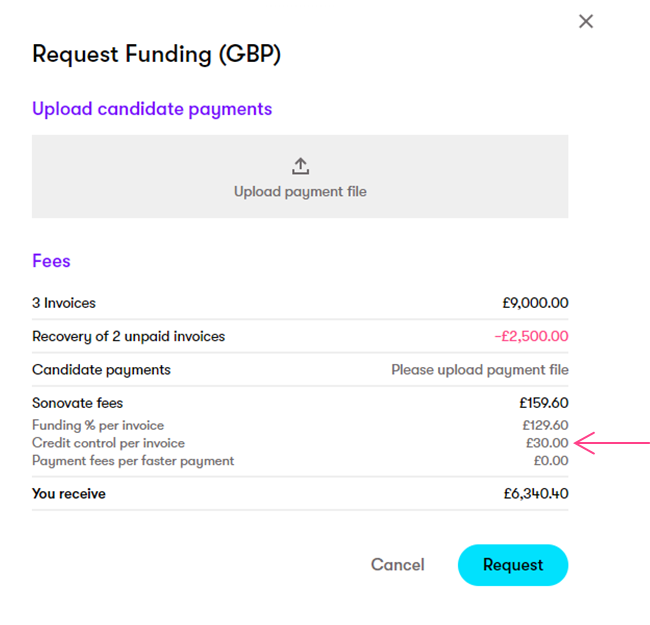650x625 pixels.
Task: Select the £9,000.00 invoices amount
Action: pyautogui.click(x=535, y=303)
